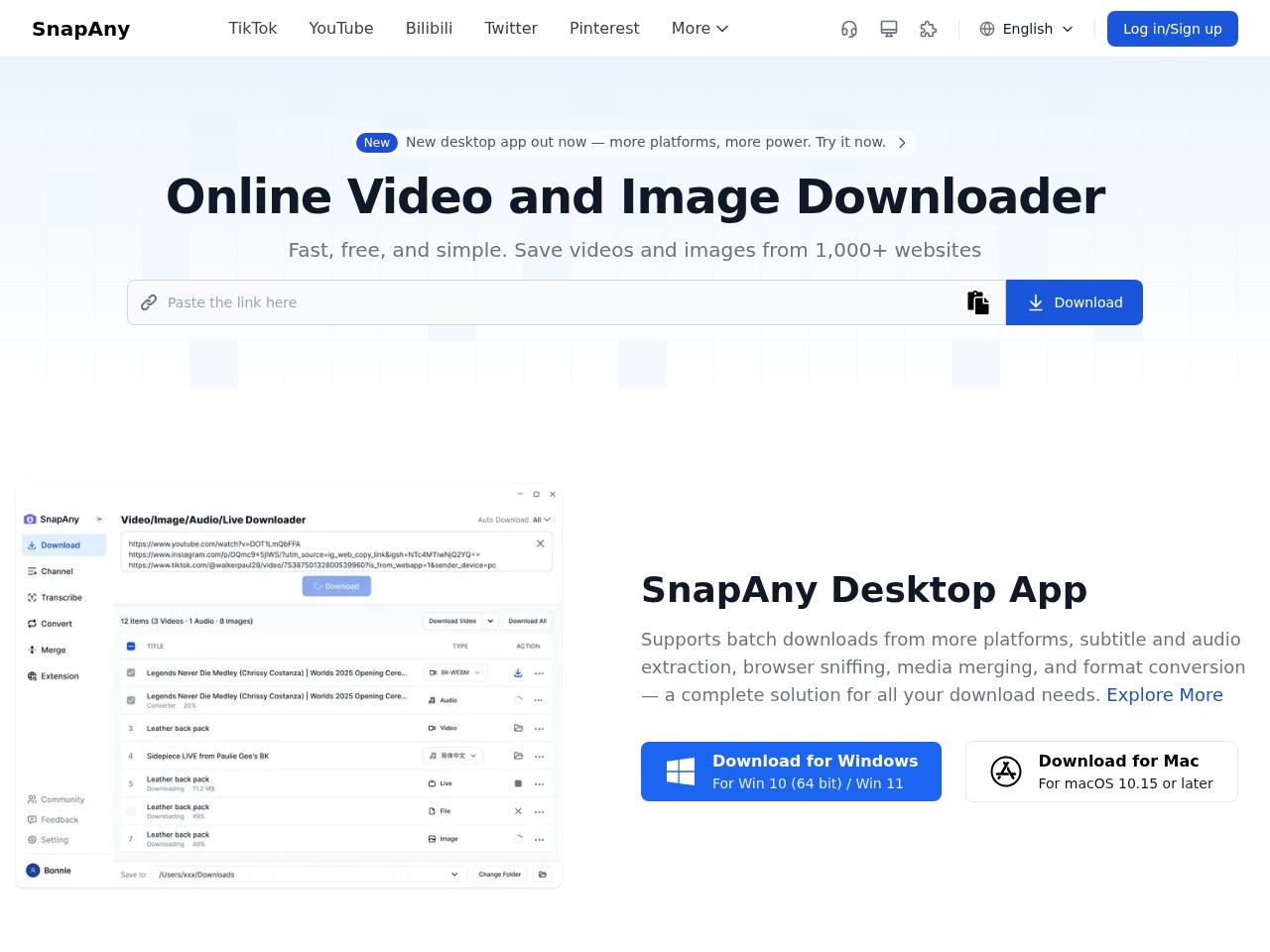The width and height of the screenshot is (1270, 952).
Task: Open the new desktop app announcement arrow
Action: (x=902, y=143)
